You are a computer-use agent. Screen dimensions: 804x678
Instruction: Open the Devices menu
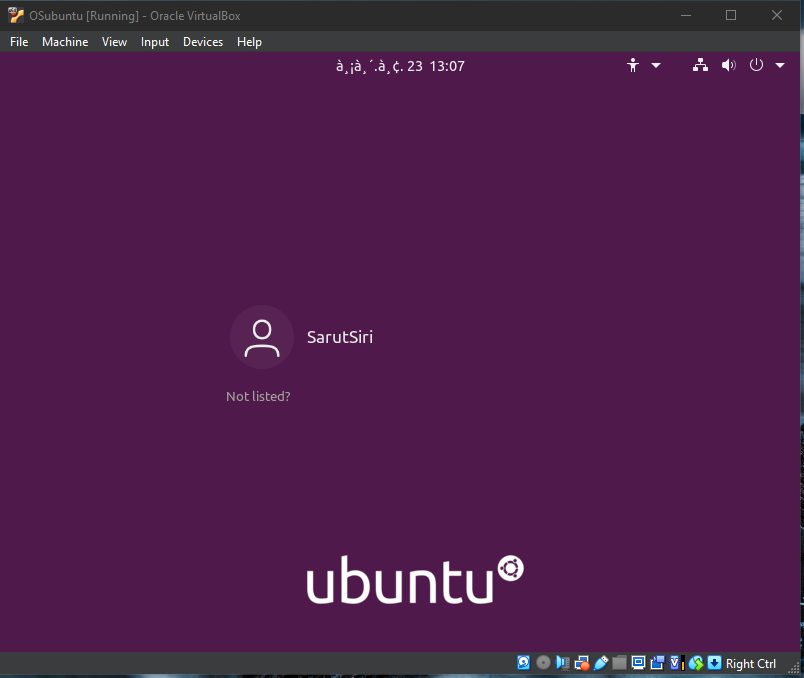click(203, 42)
